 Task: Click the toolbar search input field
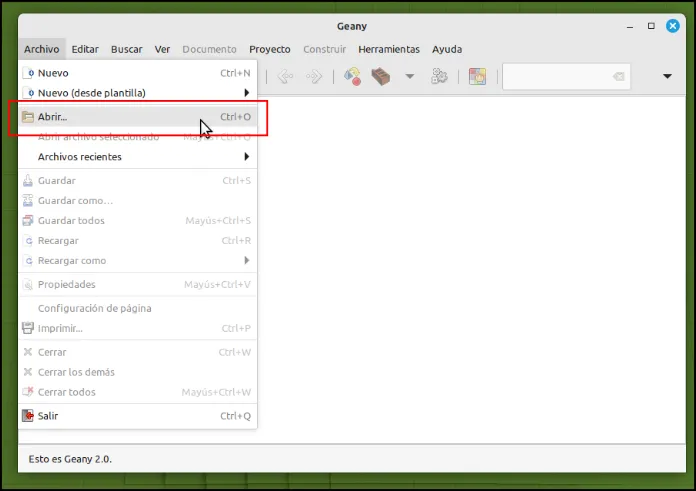(566, 77)
